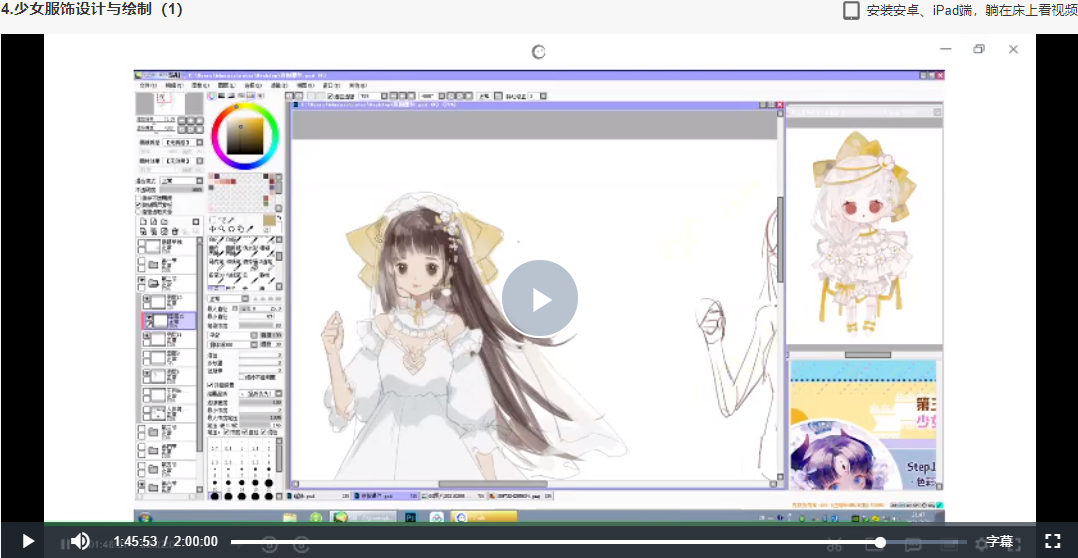Click the 字幕 subtitles button
This screenshot has width=1078, height=558.
click(x=1000, y=542)
